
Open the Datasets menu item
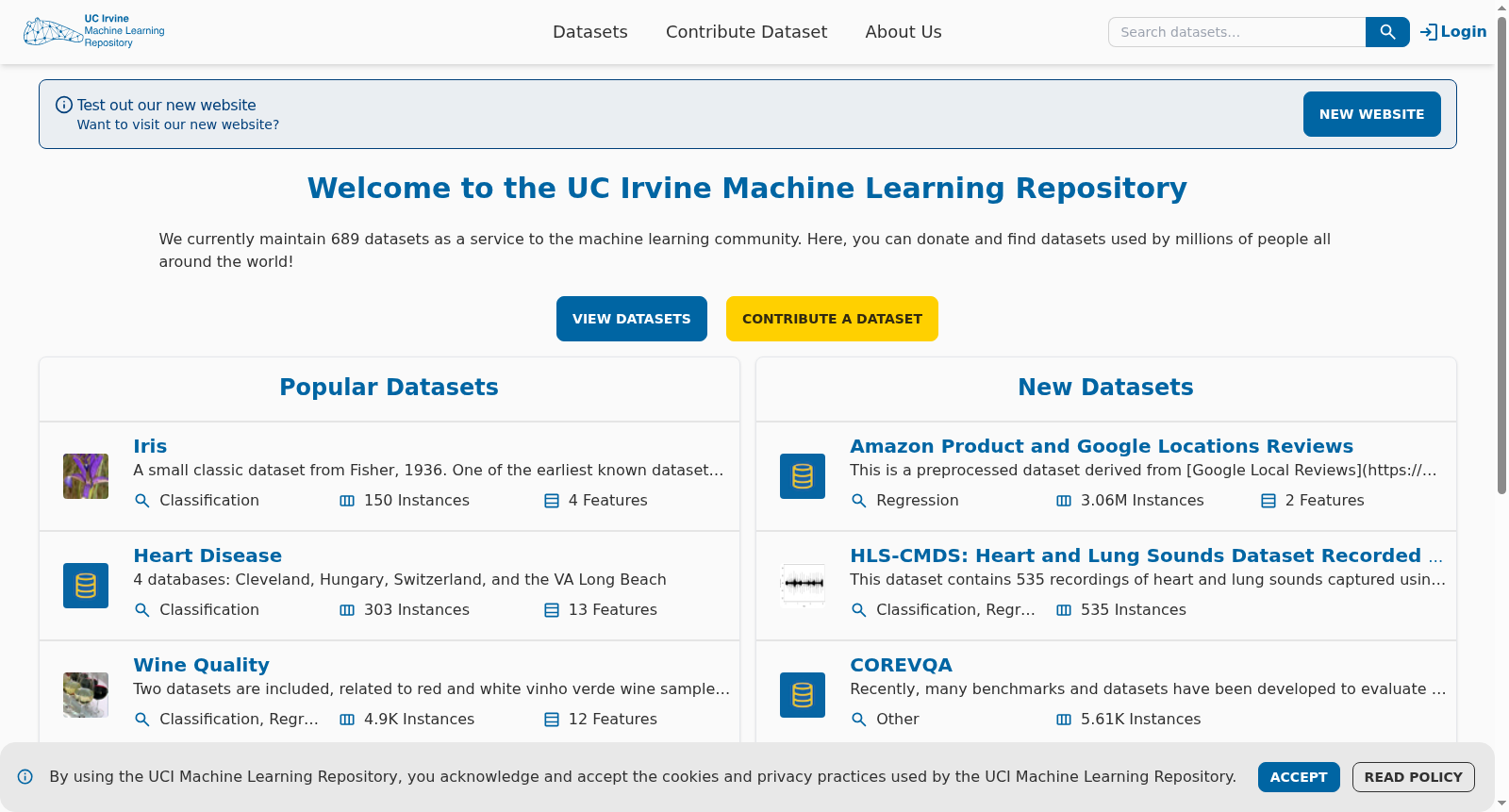click(x=590, y=32)
